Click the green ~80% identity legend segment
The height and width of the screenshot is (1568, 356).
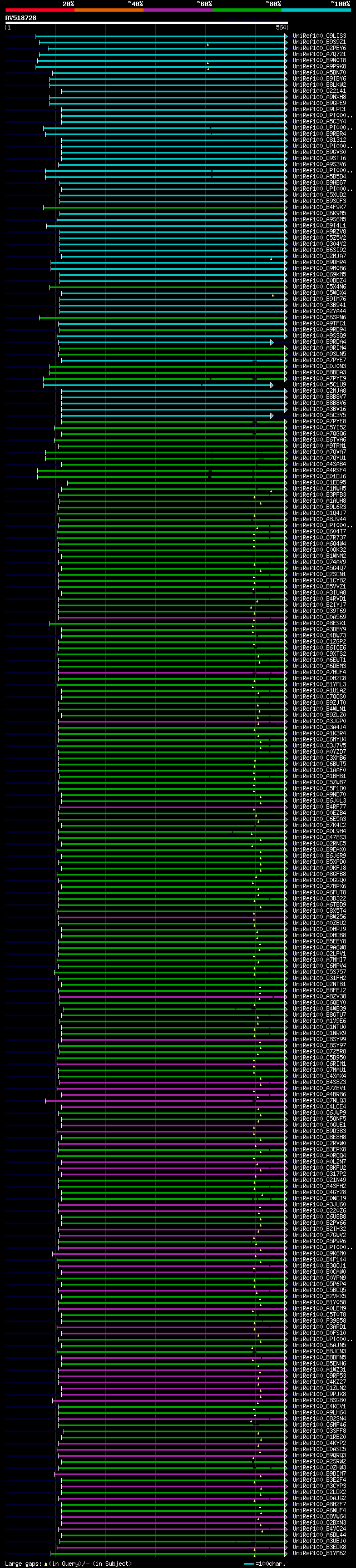(247, 10)
